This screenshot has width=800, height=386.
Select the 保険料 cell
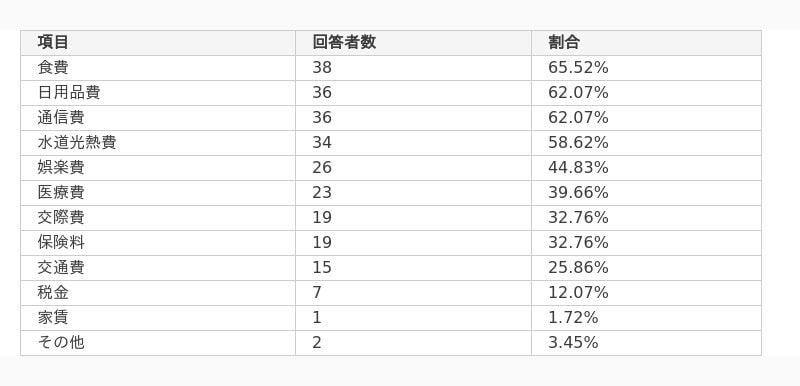click(158, 243)
